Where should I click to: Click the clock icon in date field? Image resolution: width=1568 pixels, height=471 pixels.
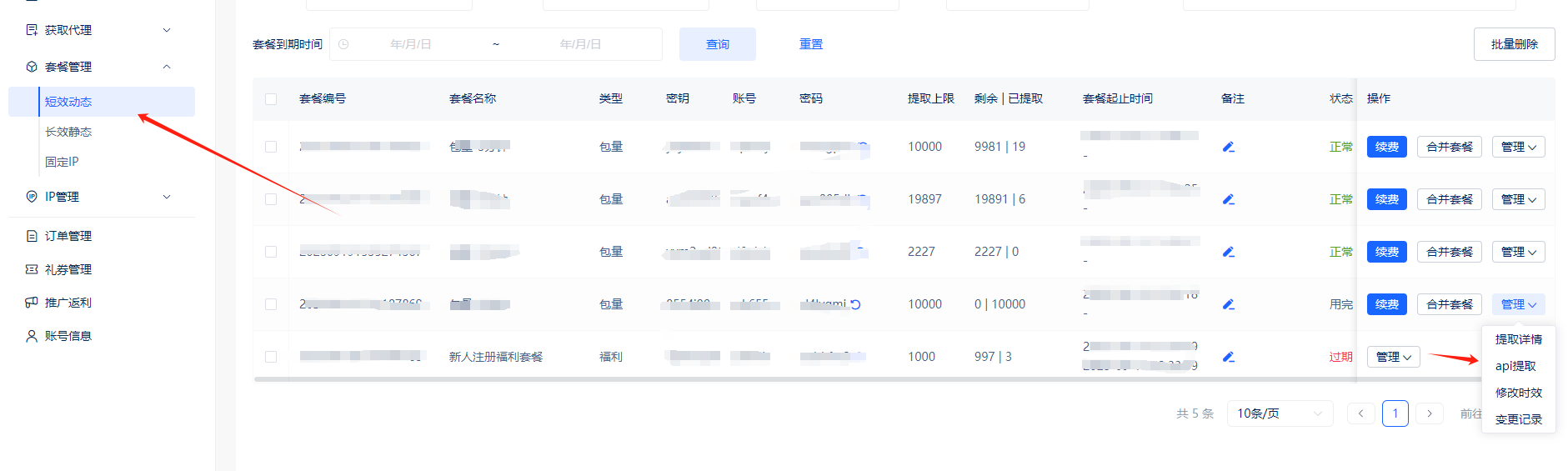point(343,44)
